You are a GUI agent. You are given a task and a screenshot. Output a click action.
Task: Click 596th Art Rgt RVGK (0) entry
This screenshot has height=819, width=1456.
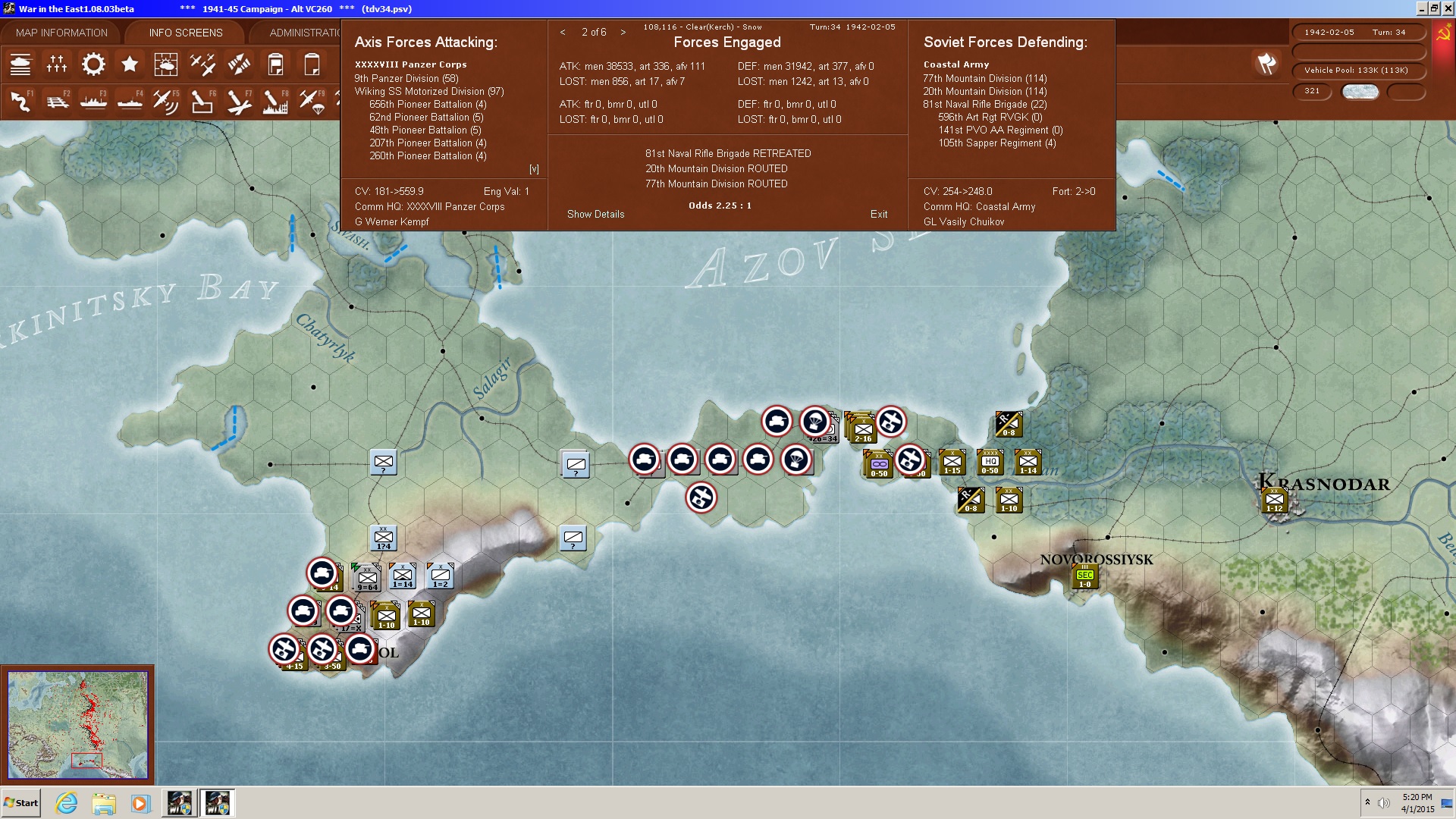point(990,117)
